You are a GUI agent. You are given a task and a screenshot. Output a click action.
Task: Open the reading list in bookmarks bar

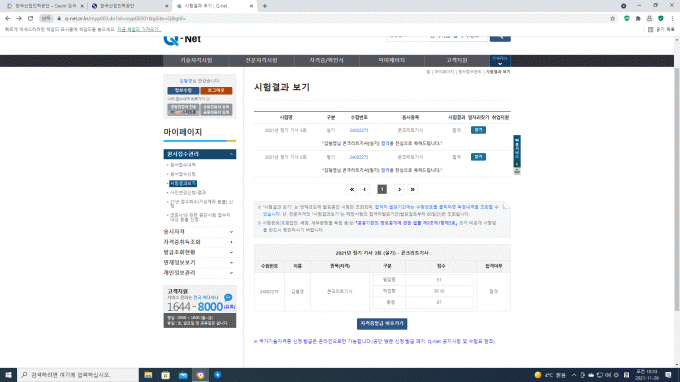[x=661, y=29]
